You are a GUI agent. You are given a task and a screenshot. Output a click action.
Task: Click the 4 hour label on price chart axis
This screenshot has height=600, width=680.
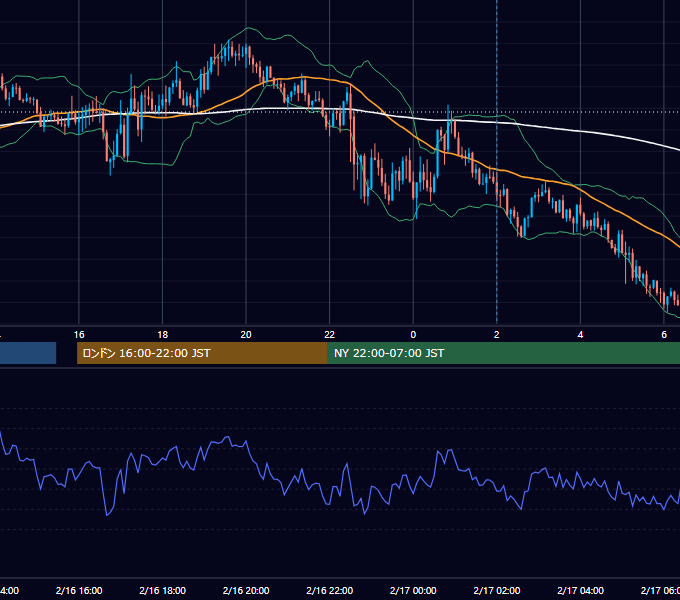point(580,335)
